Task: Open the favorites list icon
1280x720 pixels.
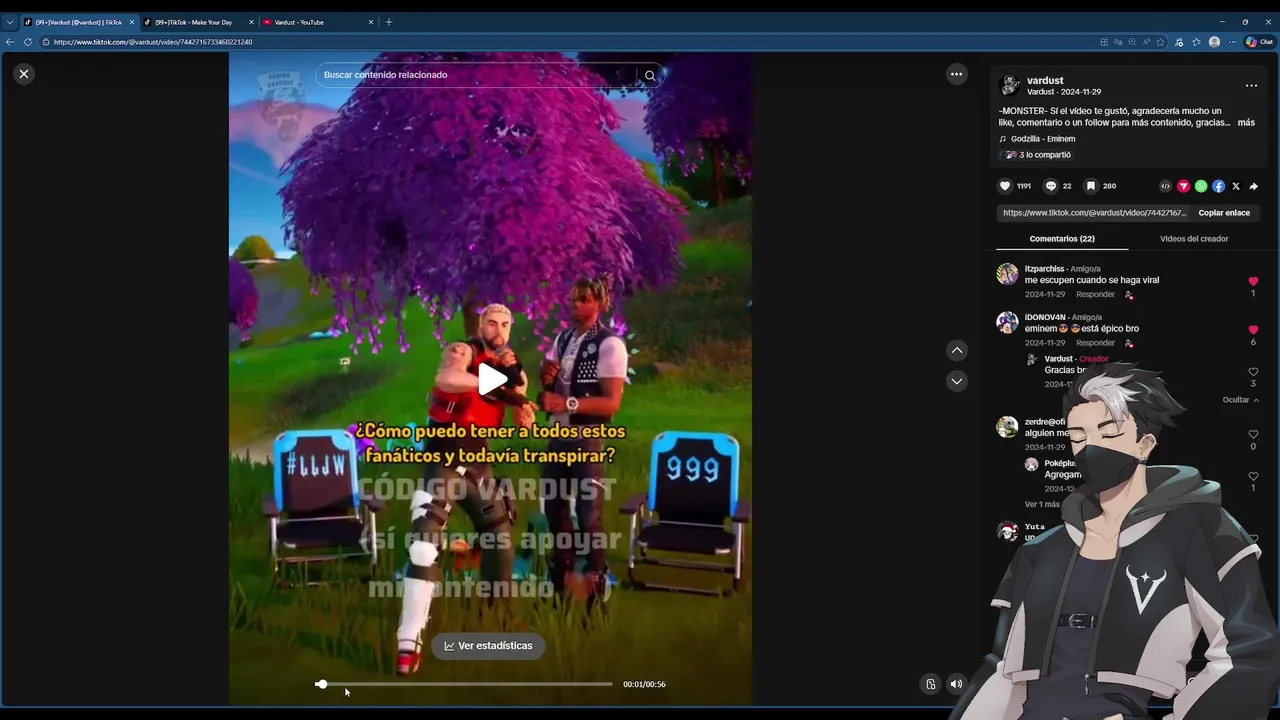Action: pos(1196,42)
